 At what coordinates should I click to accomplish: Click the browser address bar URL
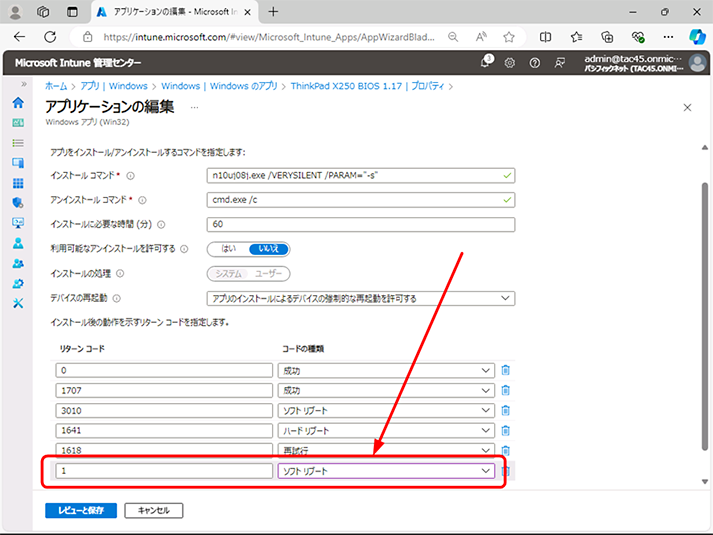tap(269, 37)
